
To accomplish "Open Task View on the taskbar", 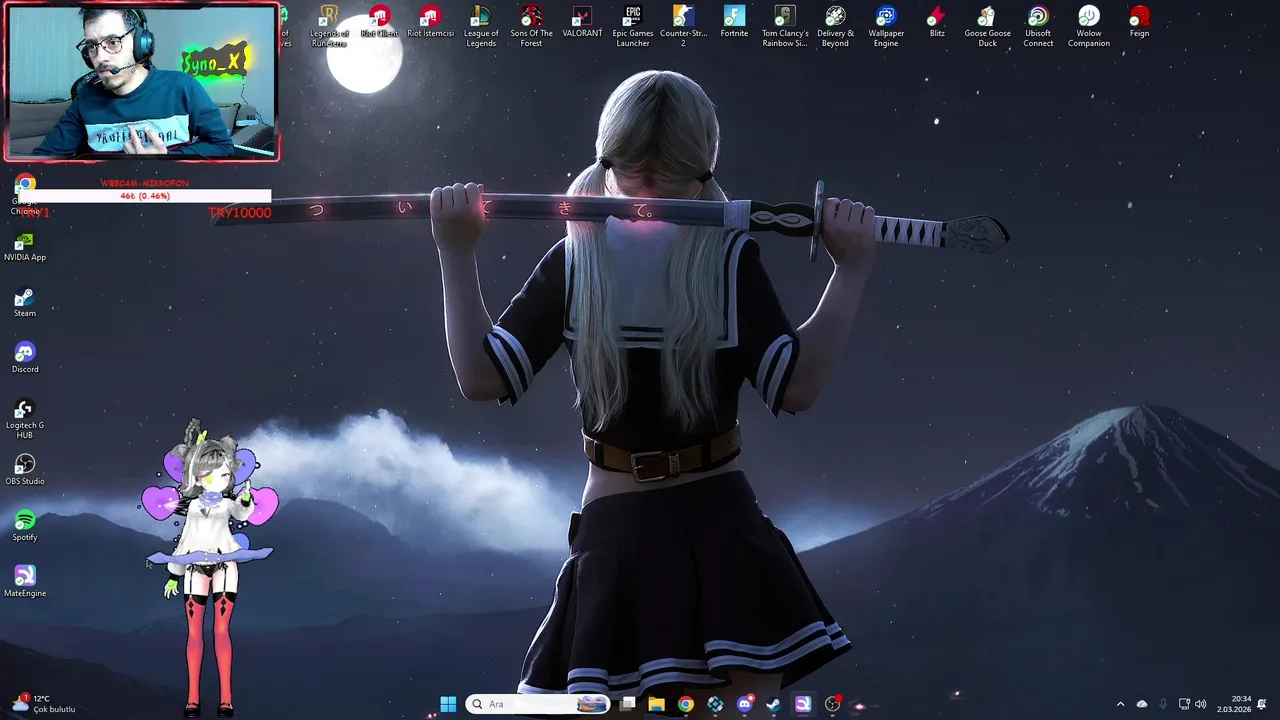I will click(627, 704).
